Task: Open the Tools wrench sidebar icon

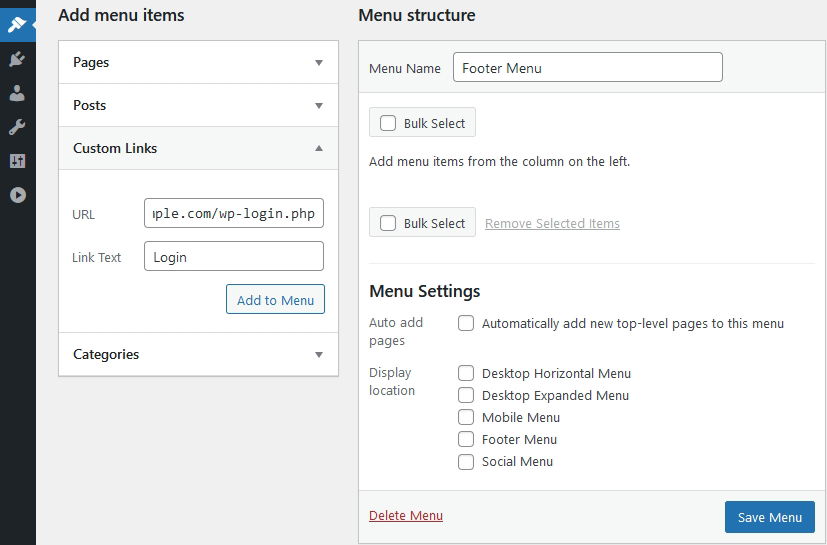Action: click(17, 127)
